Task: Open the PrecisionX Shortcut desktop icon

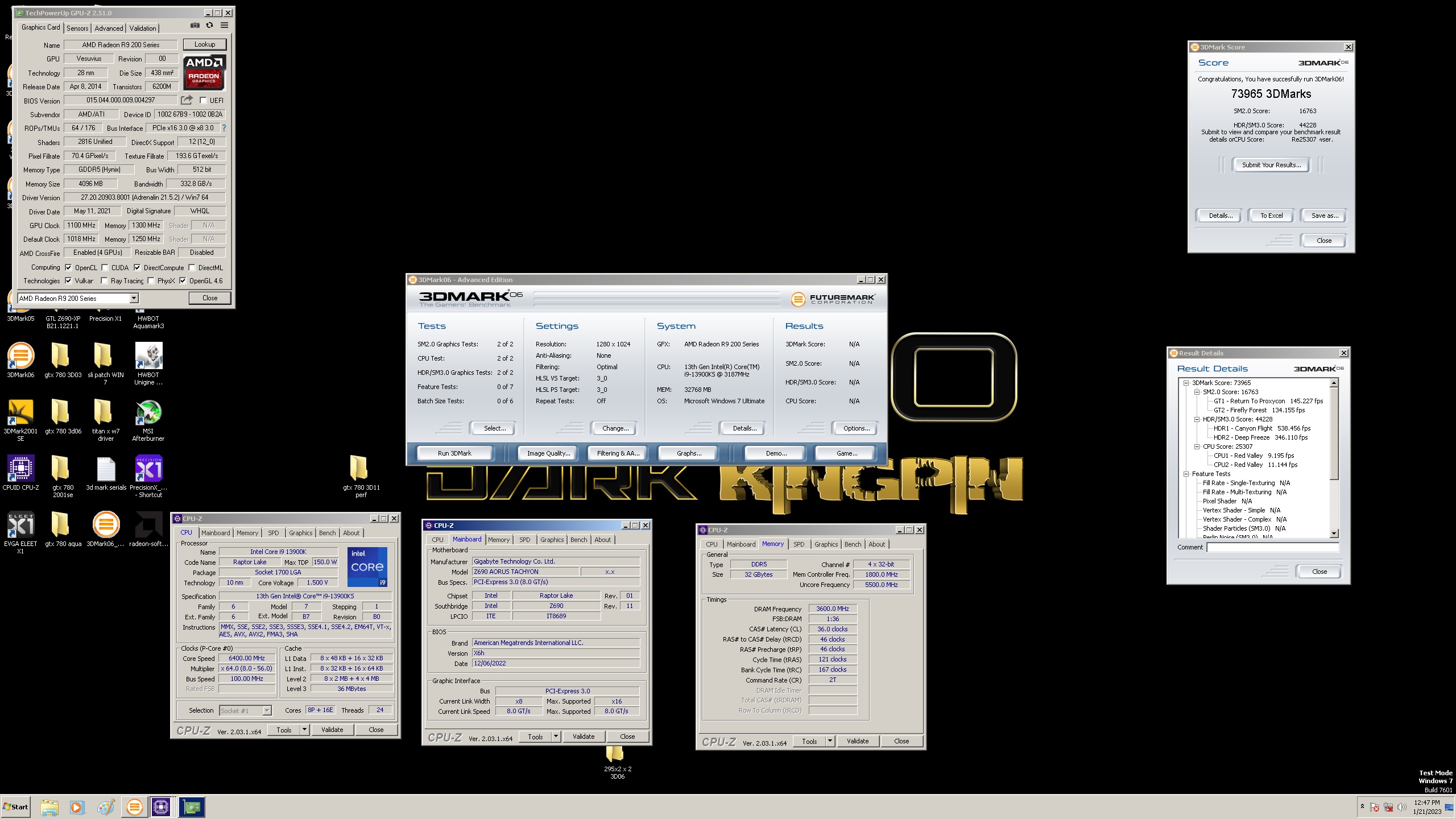Action: [148, 476]
